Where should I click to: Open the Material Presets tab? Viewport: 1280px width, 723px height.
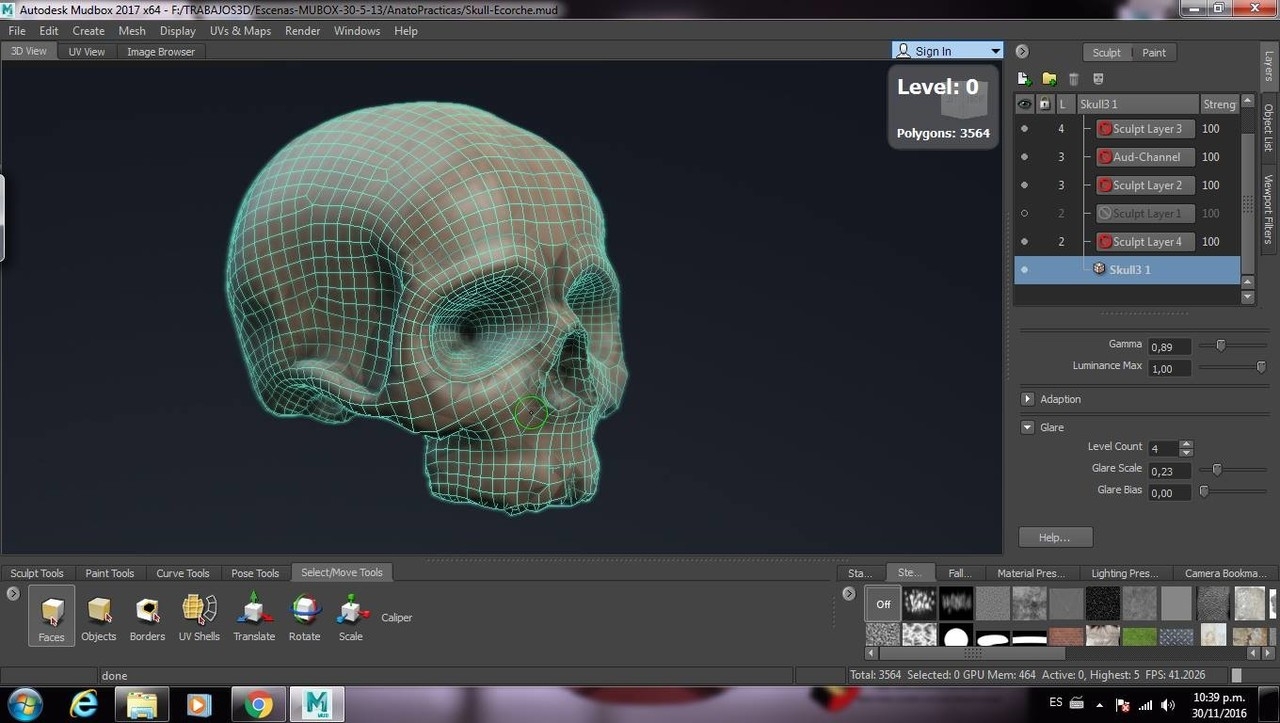click(x=1030, y=573)
